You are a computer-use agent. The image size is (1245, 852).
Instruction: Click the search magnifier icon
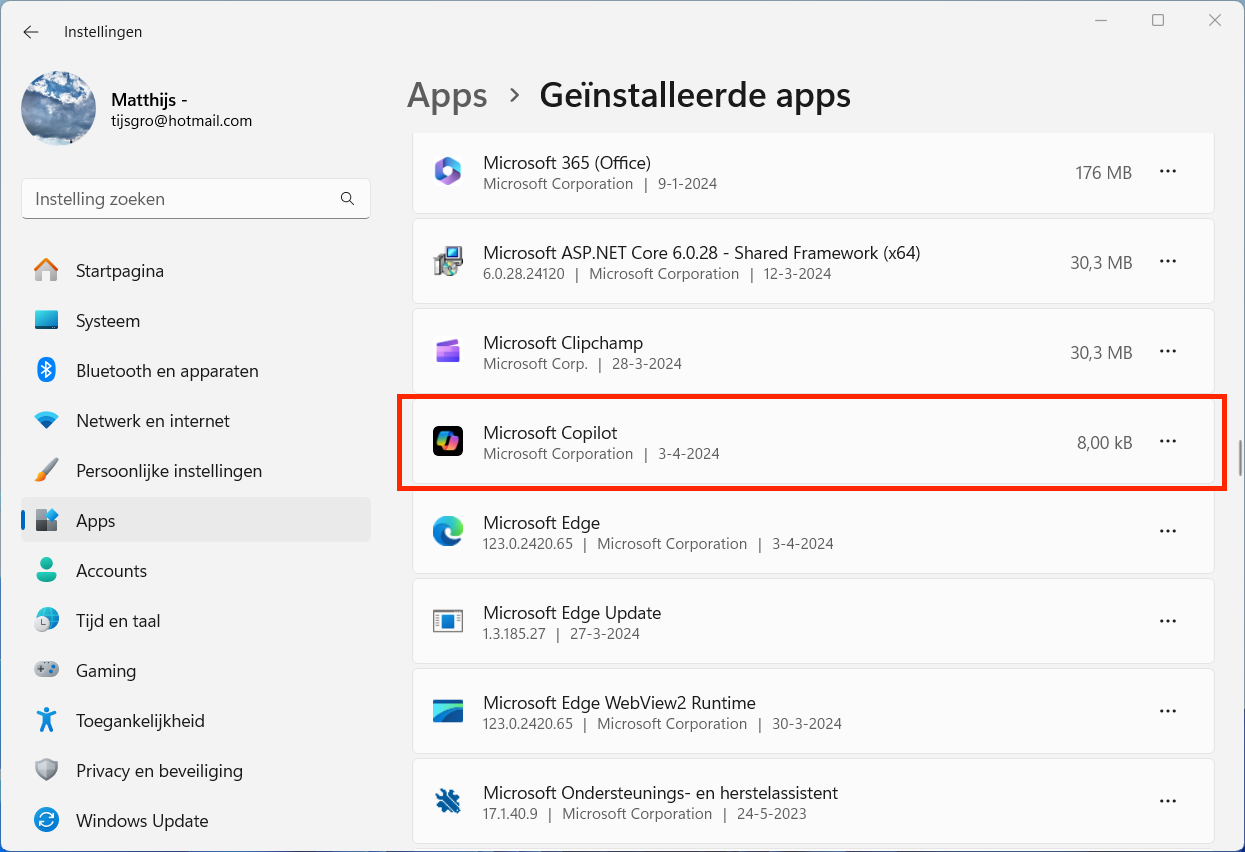point(347,199)
